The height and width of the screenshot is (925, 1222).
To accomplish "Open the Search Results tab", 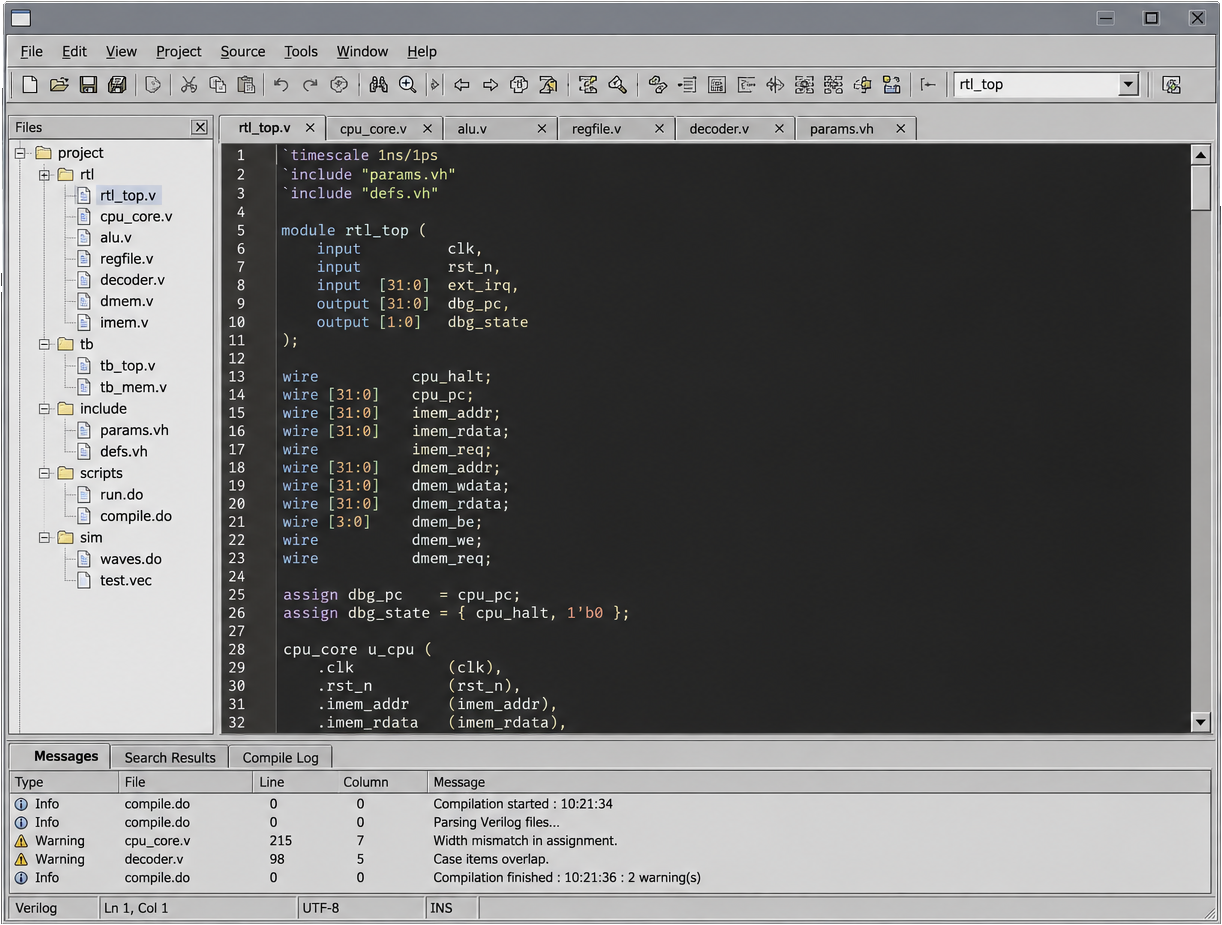I will (x=170, y=757).
